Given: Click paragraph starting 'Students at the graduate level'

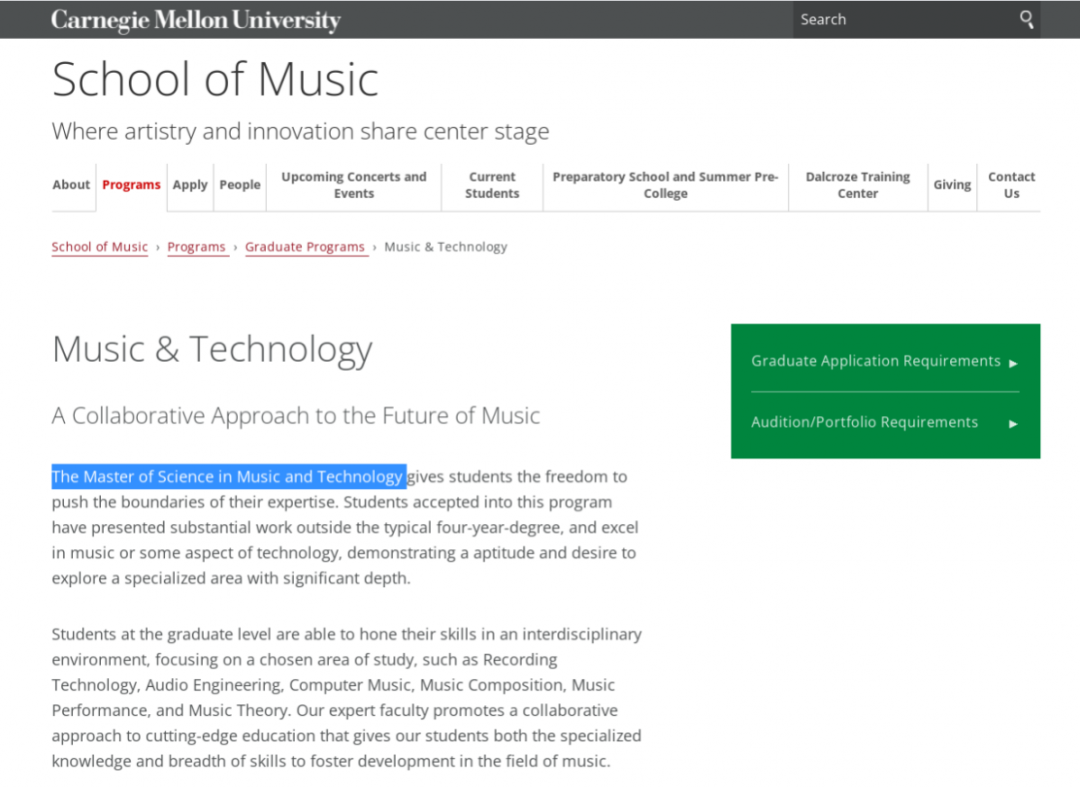Looking at the screenshot, I should (x=347, y=697).
